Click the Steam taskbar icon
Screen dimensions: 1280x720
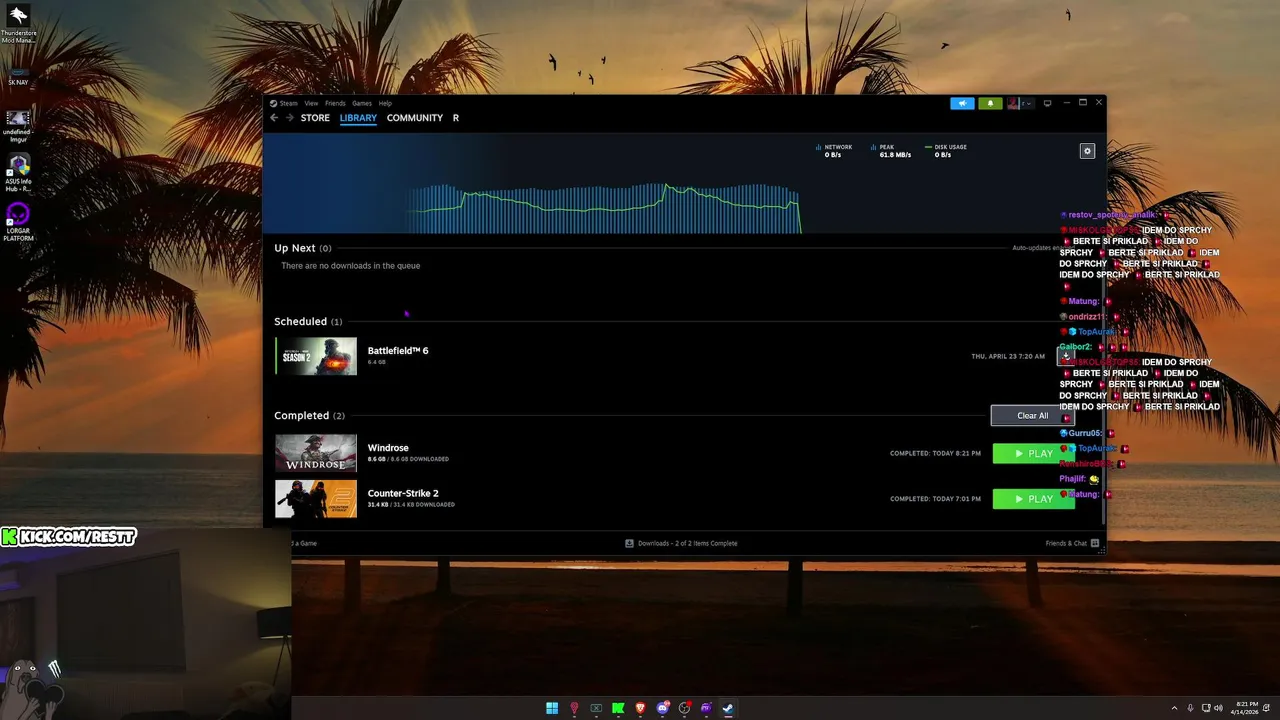(x=728, y=708)
